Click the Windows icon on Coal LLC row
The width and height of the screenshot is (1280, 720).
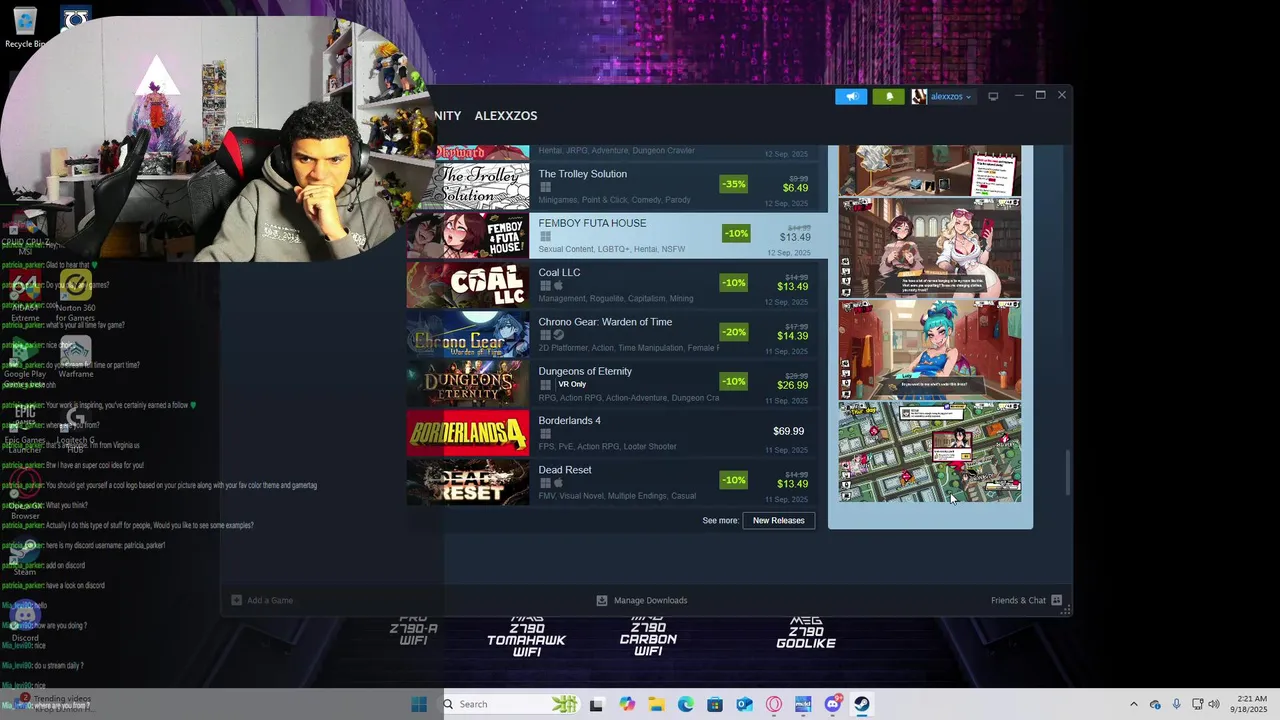[545, 286]
